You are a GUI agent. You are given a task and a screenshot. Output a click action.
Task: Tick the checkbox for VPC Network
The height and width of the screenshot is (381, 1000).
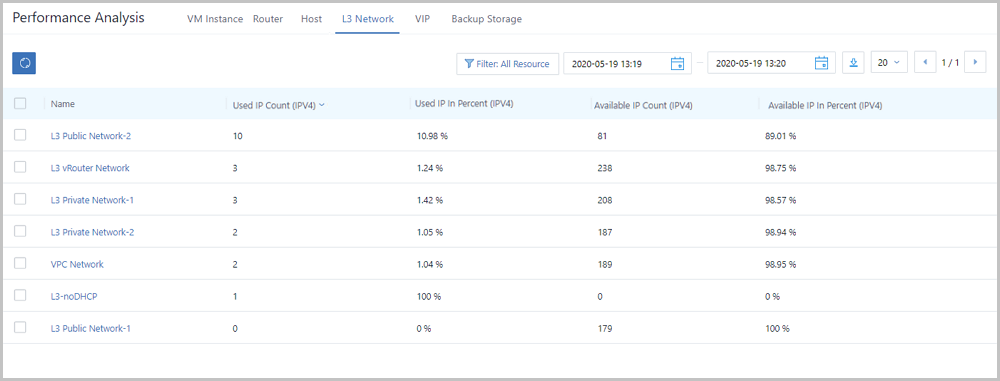pyautogui.click(x=20, y=263)
